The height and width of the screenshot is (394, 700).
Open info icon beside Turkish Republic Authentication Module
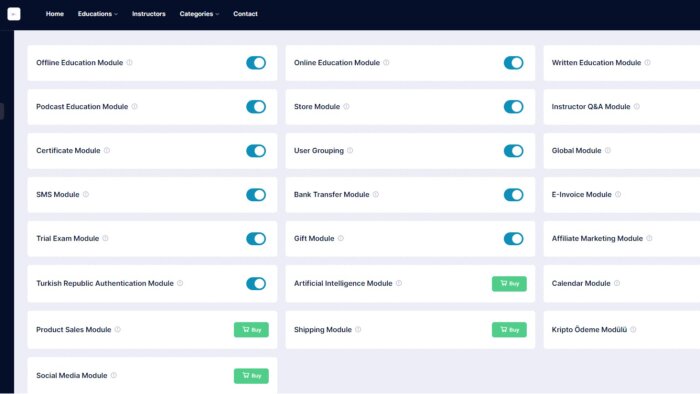coord(180,283)
